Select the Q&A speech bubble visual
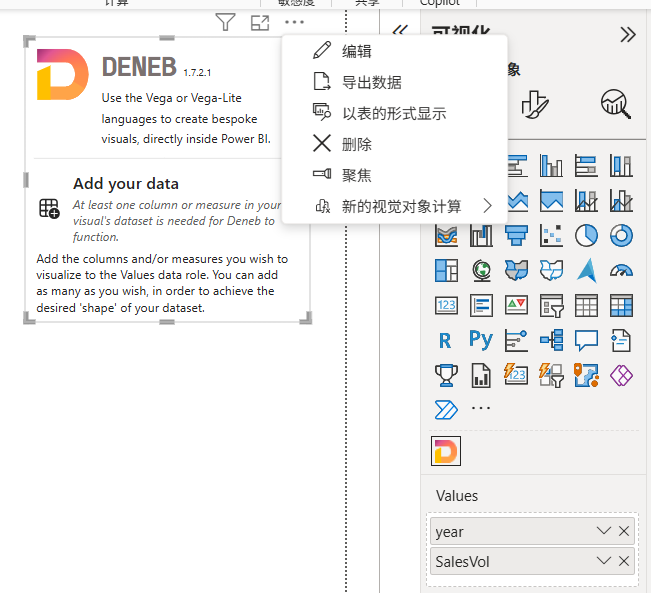 click(x=586, y=341)
